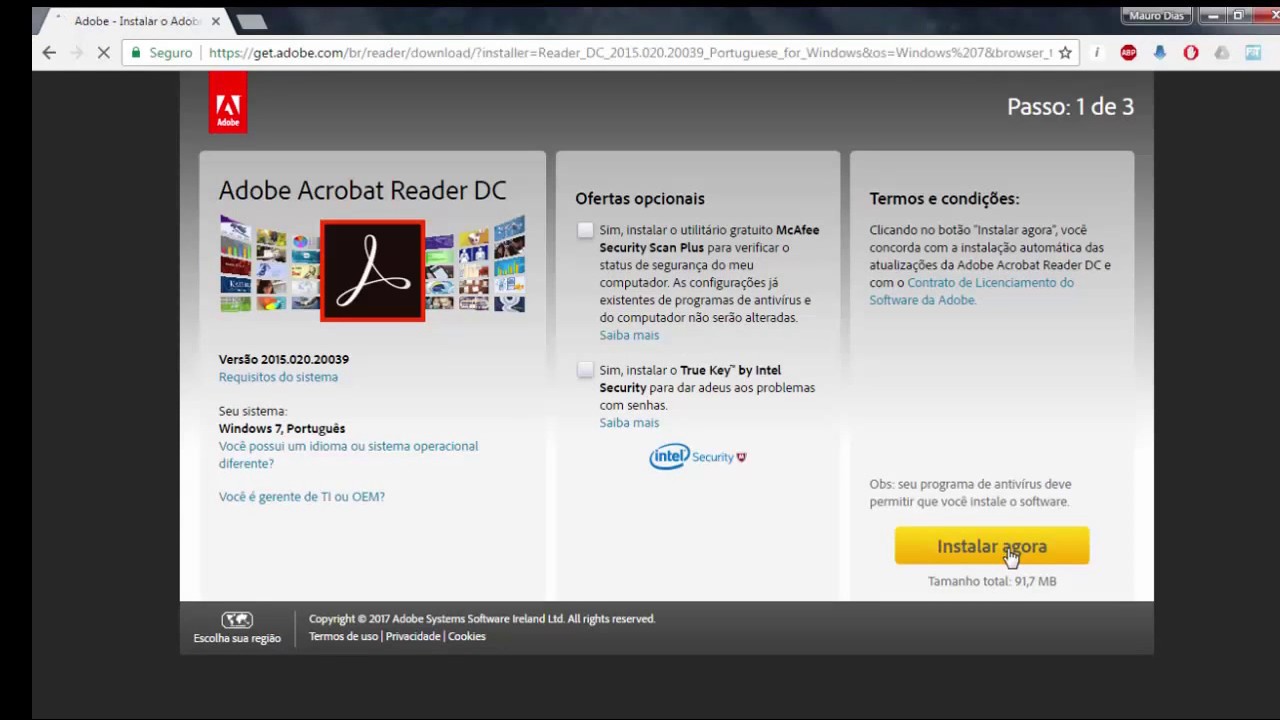Check the True Key by Intel Security offer

(x=585, y=370)
